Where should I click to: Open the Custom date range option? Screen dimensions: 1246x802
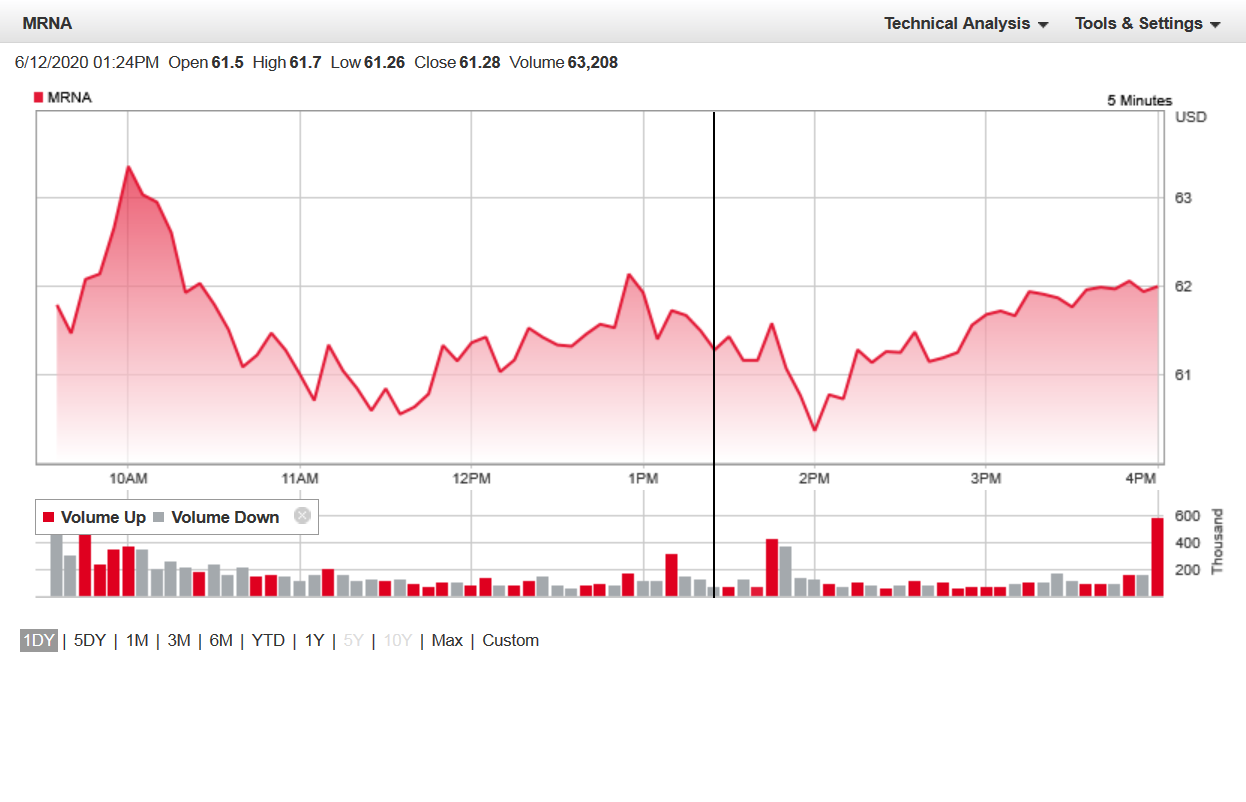(x=510, y=641)
